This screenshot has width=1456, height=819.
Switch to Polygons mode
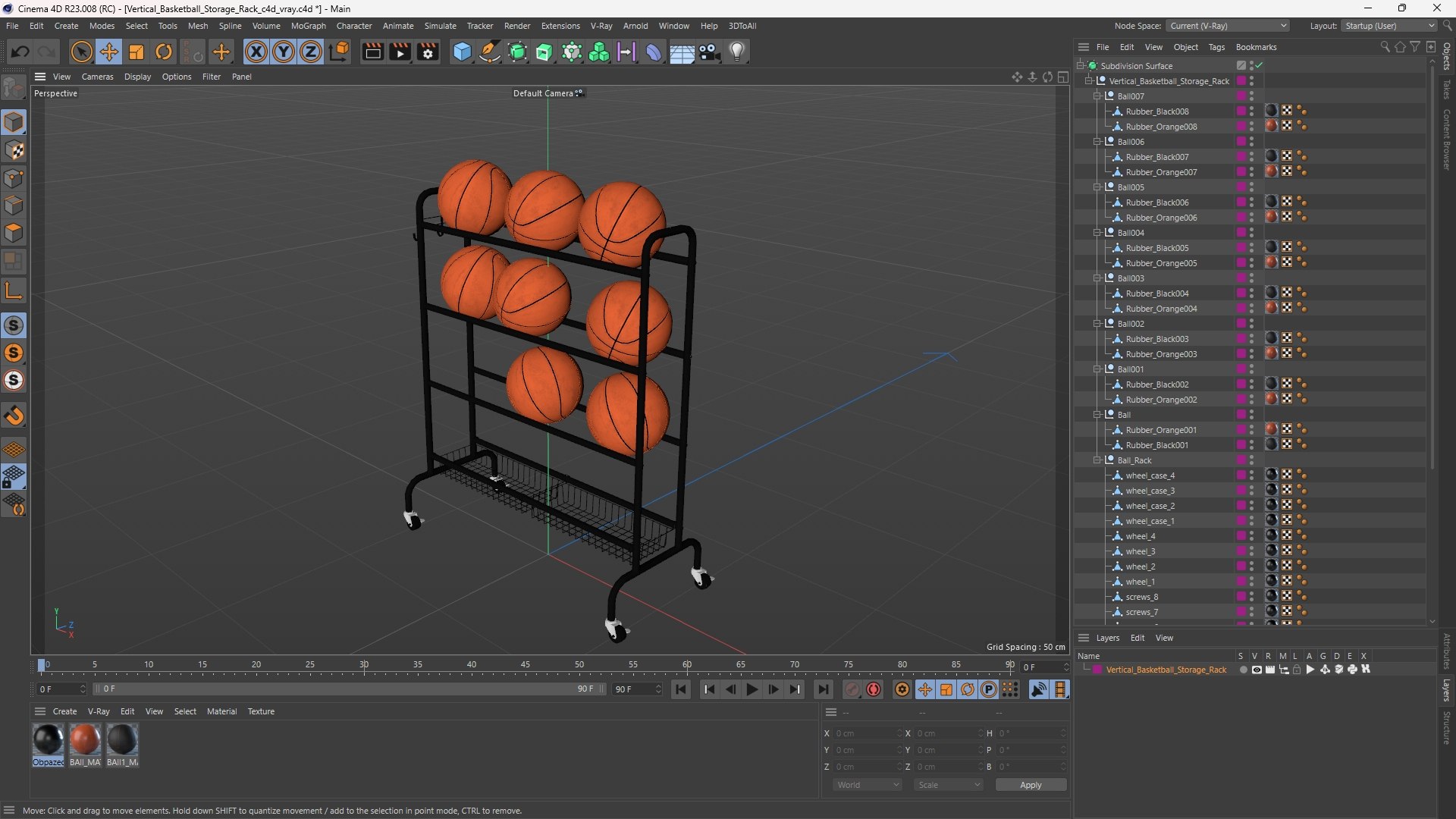click(x=14, y=234)
